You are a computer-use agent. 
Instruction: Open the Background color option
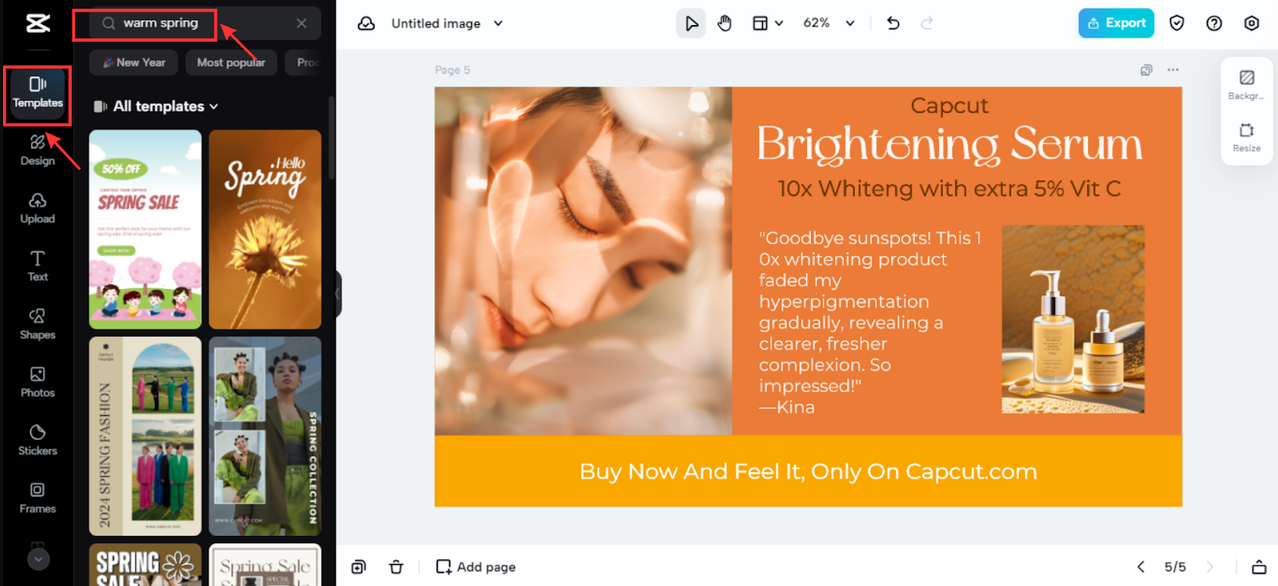(1246, 84)
